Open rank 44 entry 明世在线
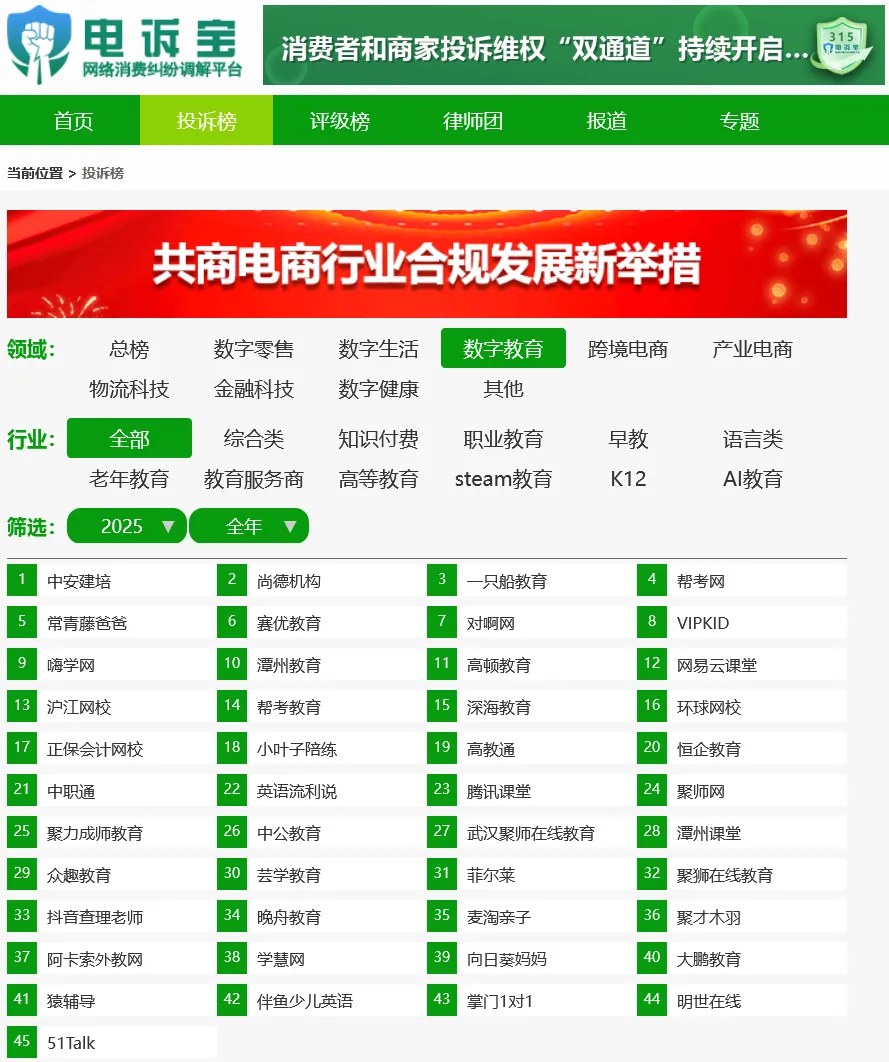This screenshot has height=1062, width=889. tap(741, 1000)
